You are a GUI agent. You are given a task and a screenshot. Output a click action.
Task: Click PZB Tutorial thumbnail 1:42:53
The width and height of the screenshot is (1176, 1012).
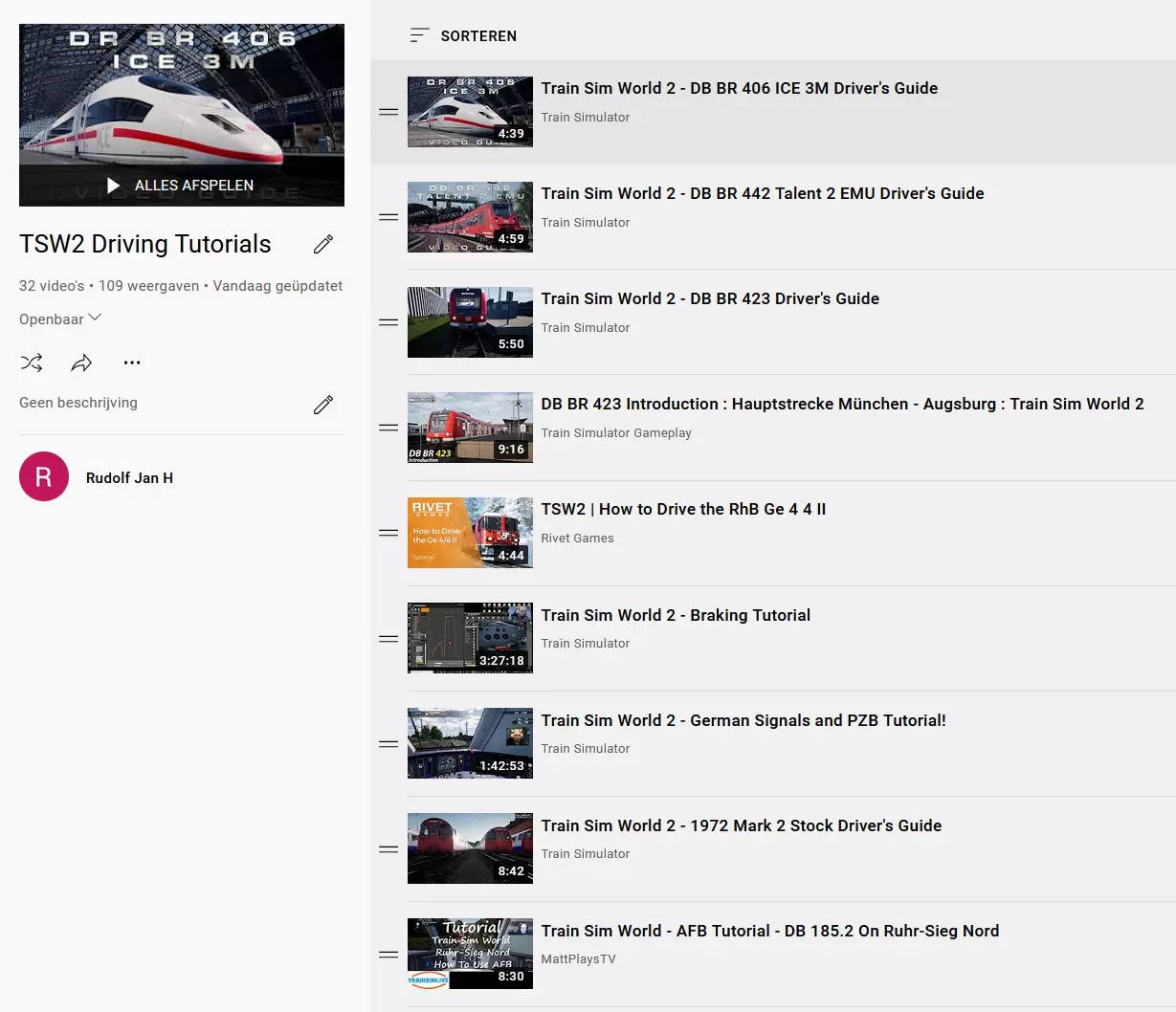click(470, 743)
